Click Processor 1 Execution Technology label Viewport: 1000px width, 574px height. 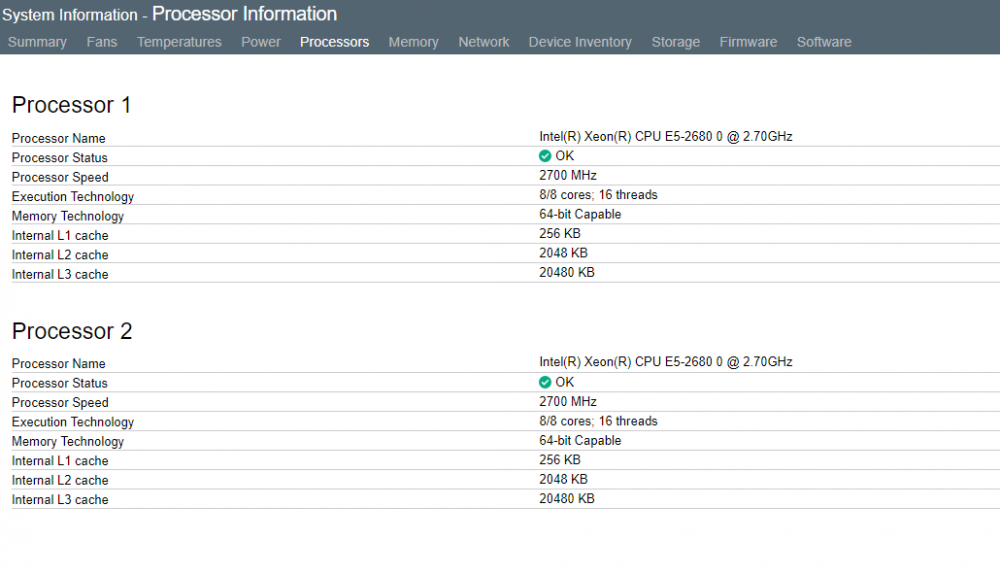pos(73,196)
